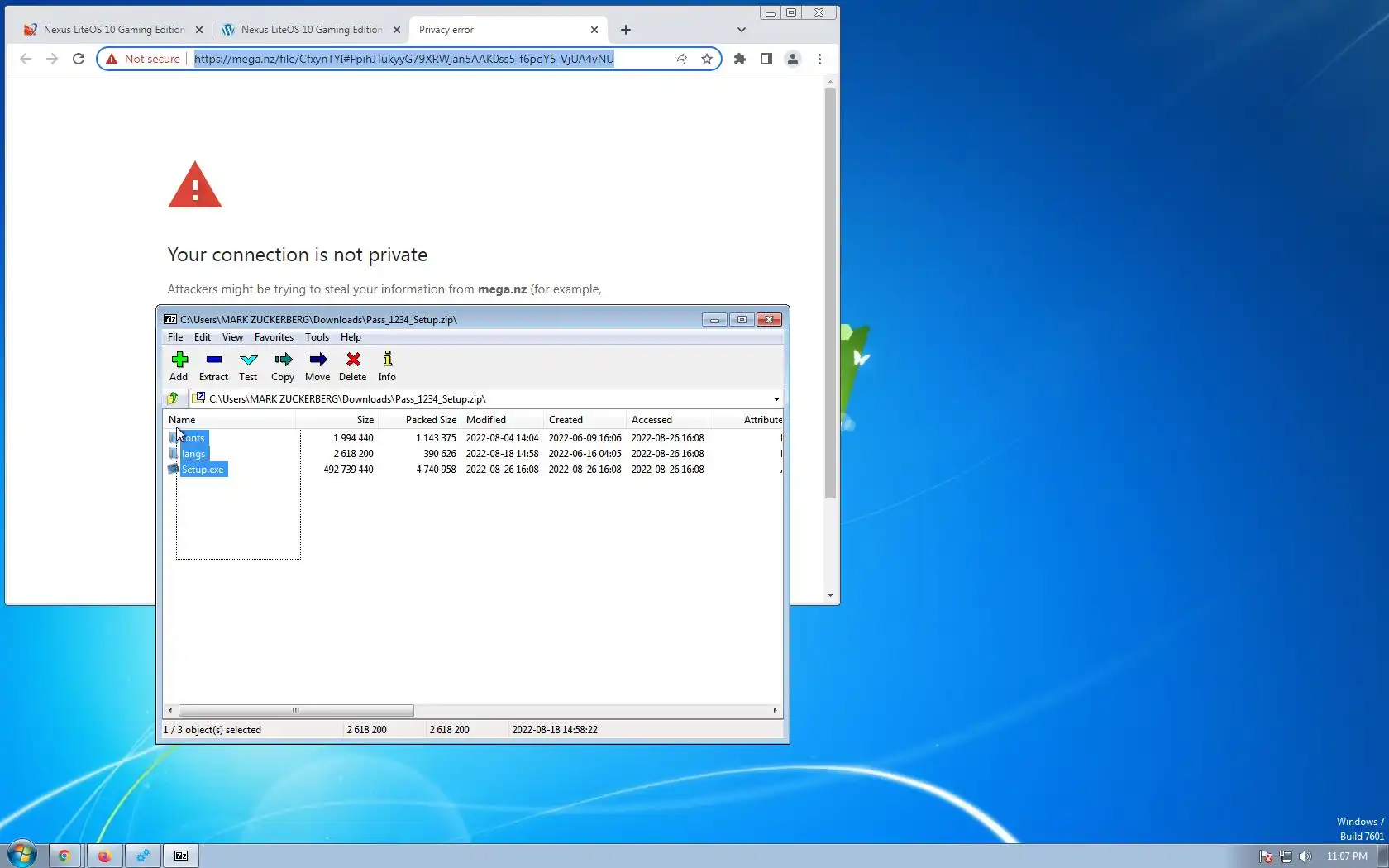Choose the Move toolbar icon

tap(317, 366)
